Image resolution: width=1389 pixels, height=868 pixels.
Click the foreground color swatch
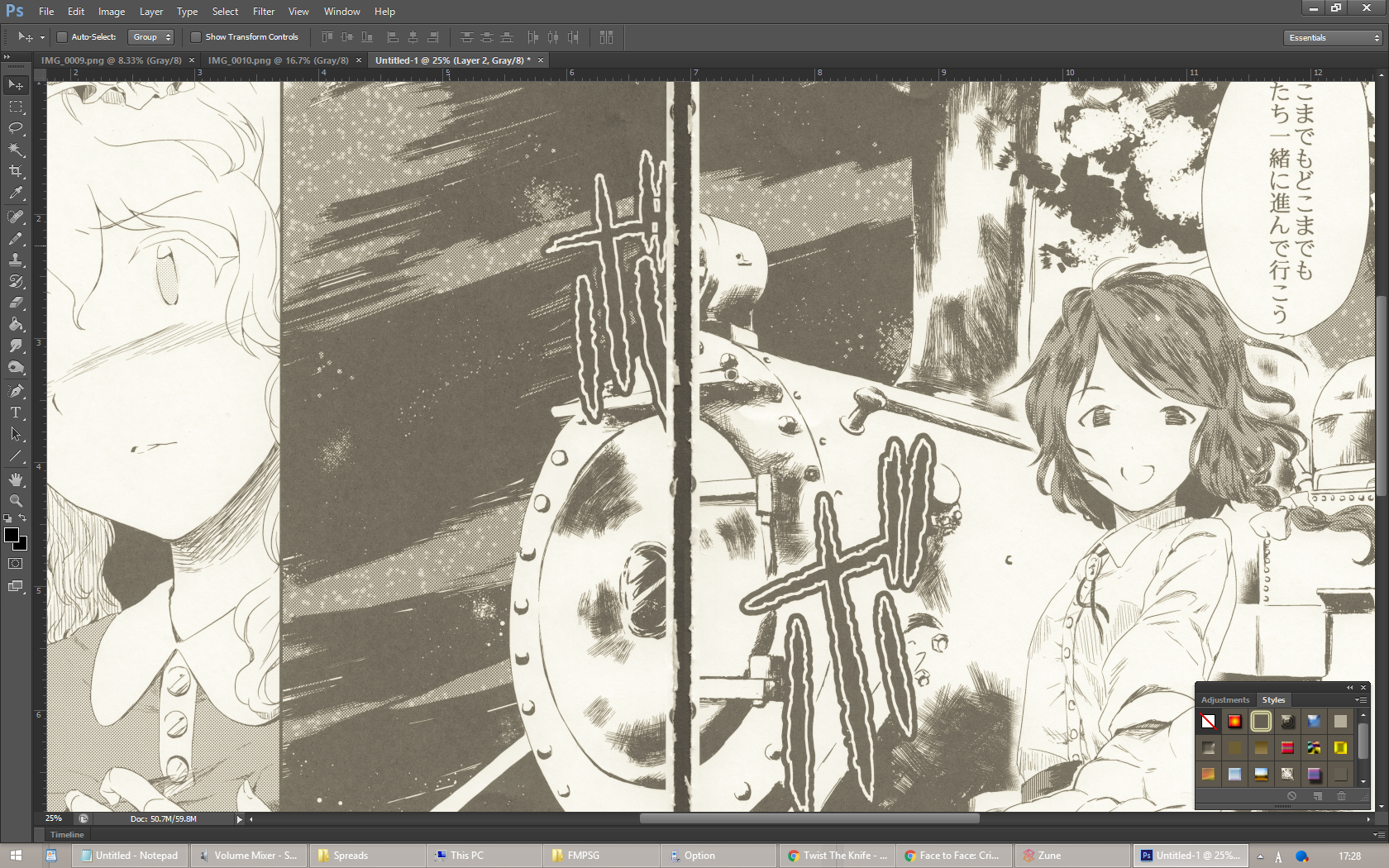pos(12,536)
